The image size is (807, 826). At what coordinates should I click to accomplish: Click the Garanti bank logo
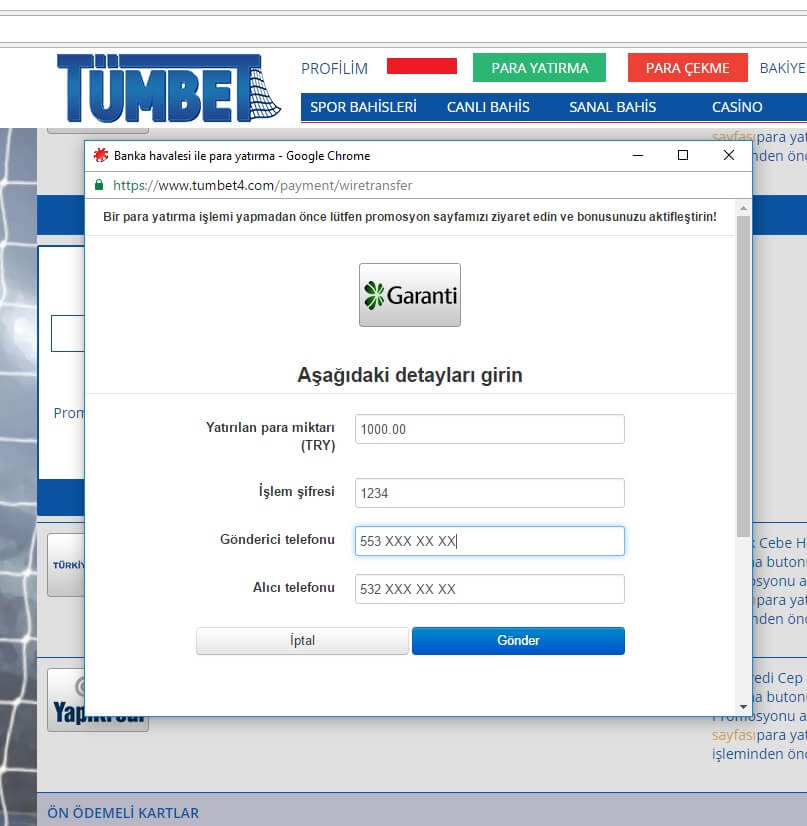(409, 294)
